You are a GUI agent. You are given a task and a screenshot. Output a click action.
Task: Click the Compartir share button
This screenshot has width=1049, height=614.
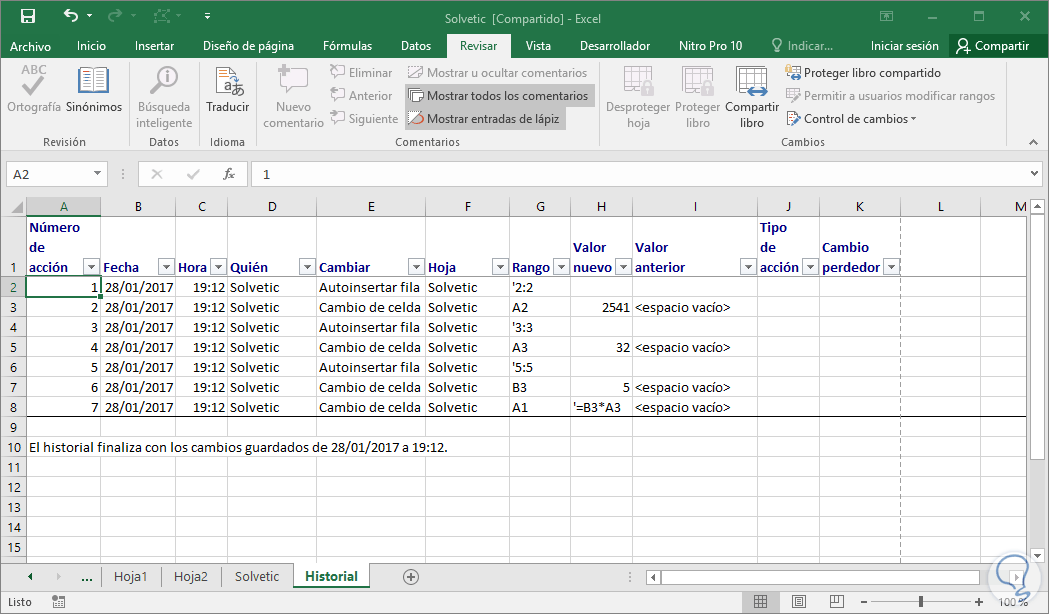(992, 46)
